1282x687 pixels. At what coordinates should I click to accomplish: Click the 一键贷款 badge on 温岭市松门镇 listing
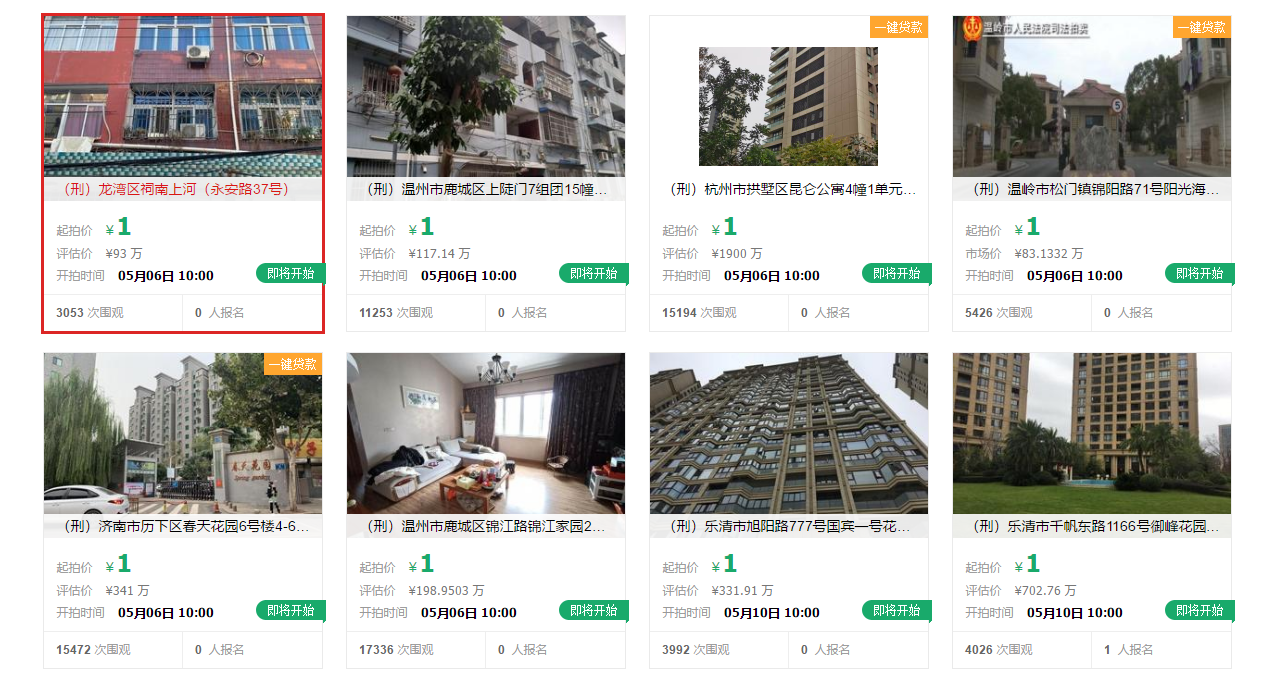(x=1202, y=27)
